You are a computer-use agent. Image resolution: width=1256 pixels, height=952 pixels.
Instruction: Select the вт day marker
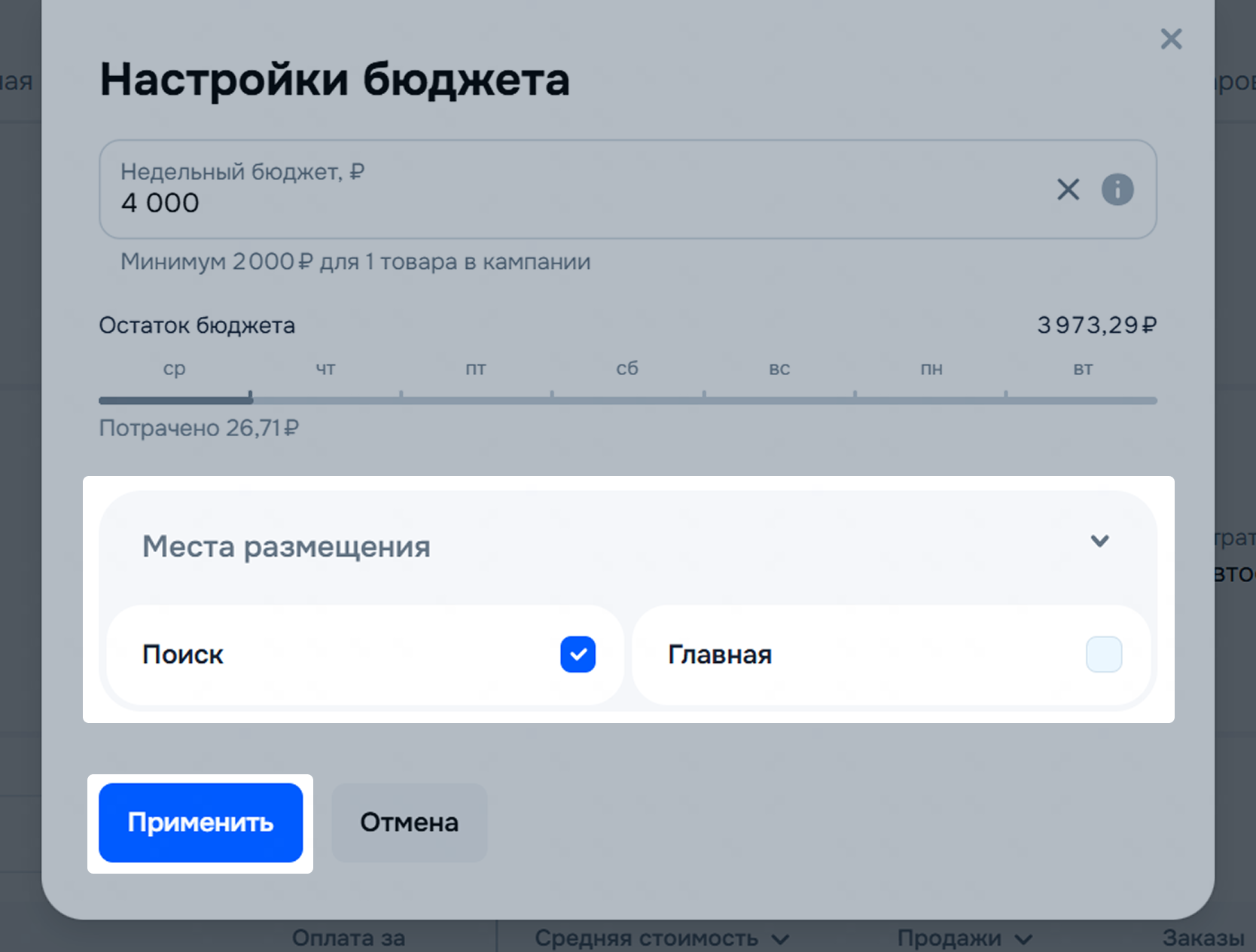[x=1082, y=368]
